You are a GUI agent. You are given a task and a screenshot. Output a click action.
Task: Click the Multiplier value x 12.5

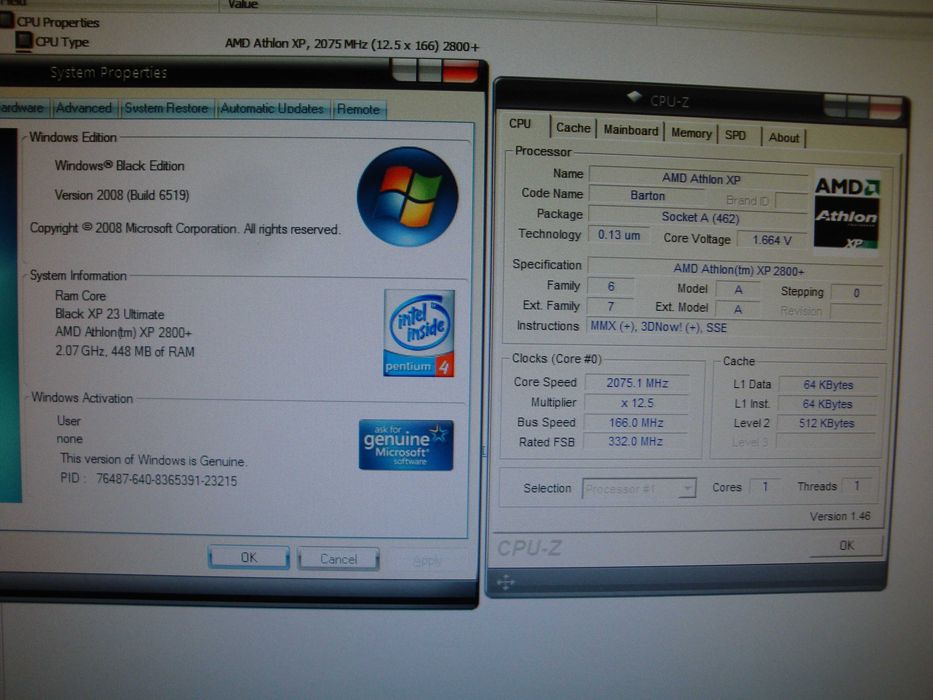tap(636, 403)
